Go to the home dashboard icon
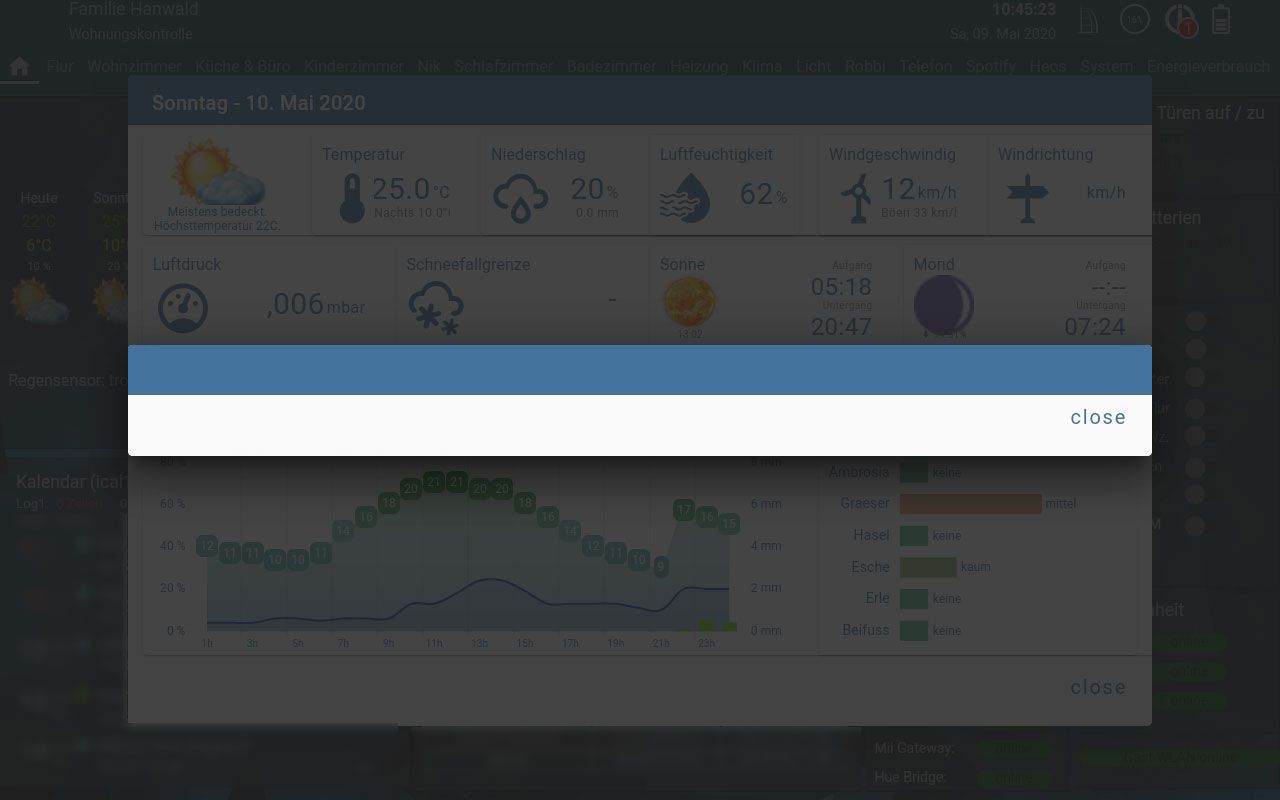This screenshot has width=1280, height=800. click(19, 66)
